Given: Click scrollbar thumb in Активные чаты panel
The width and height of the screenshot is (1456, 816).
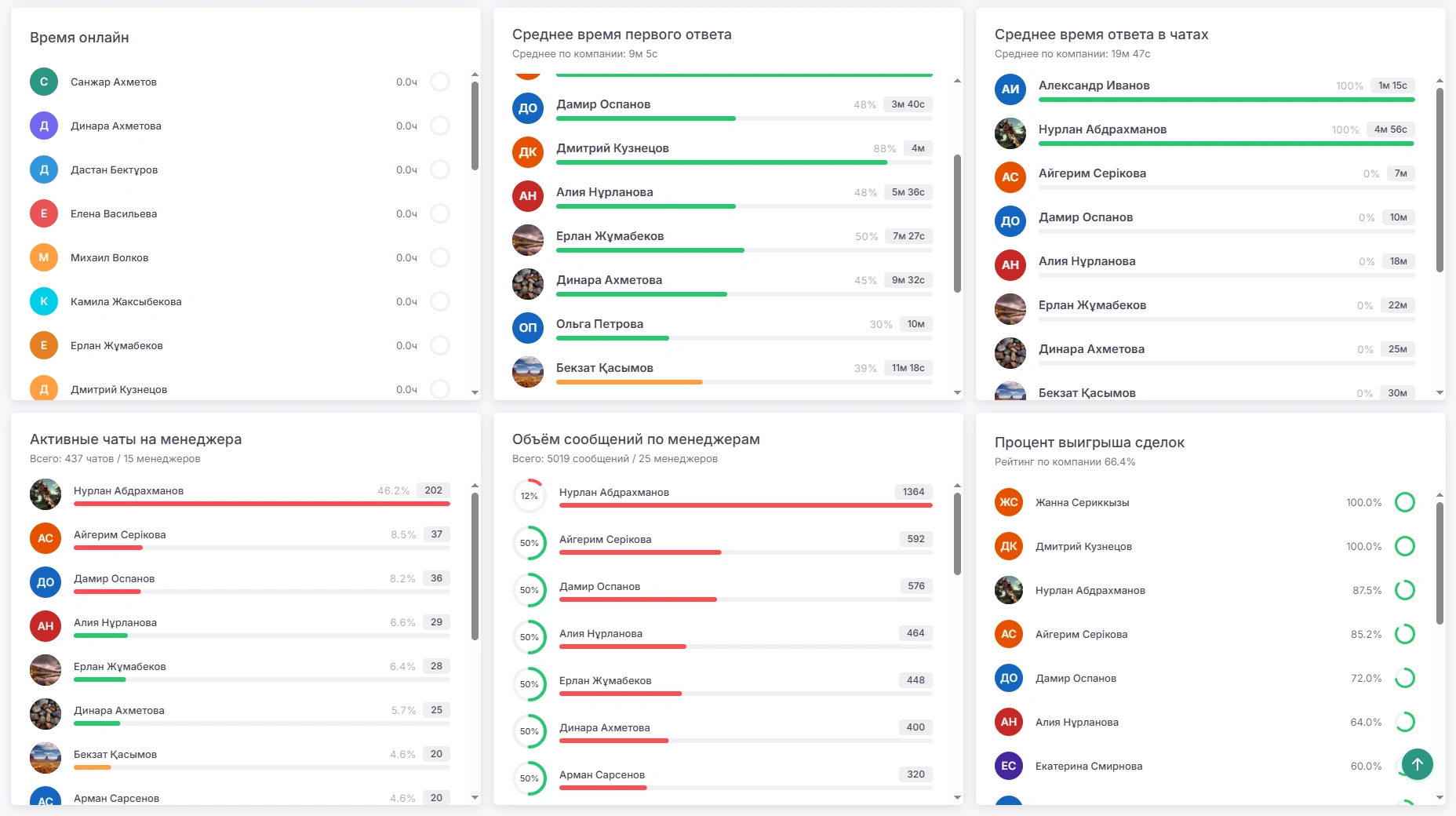Looking at the screenshot, I should click(x=475, y=566).
